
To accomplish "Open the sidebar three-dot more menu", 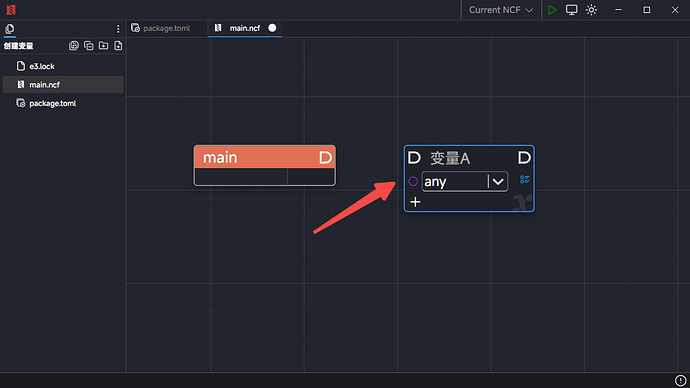I will click(118, 29).
